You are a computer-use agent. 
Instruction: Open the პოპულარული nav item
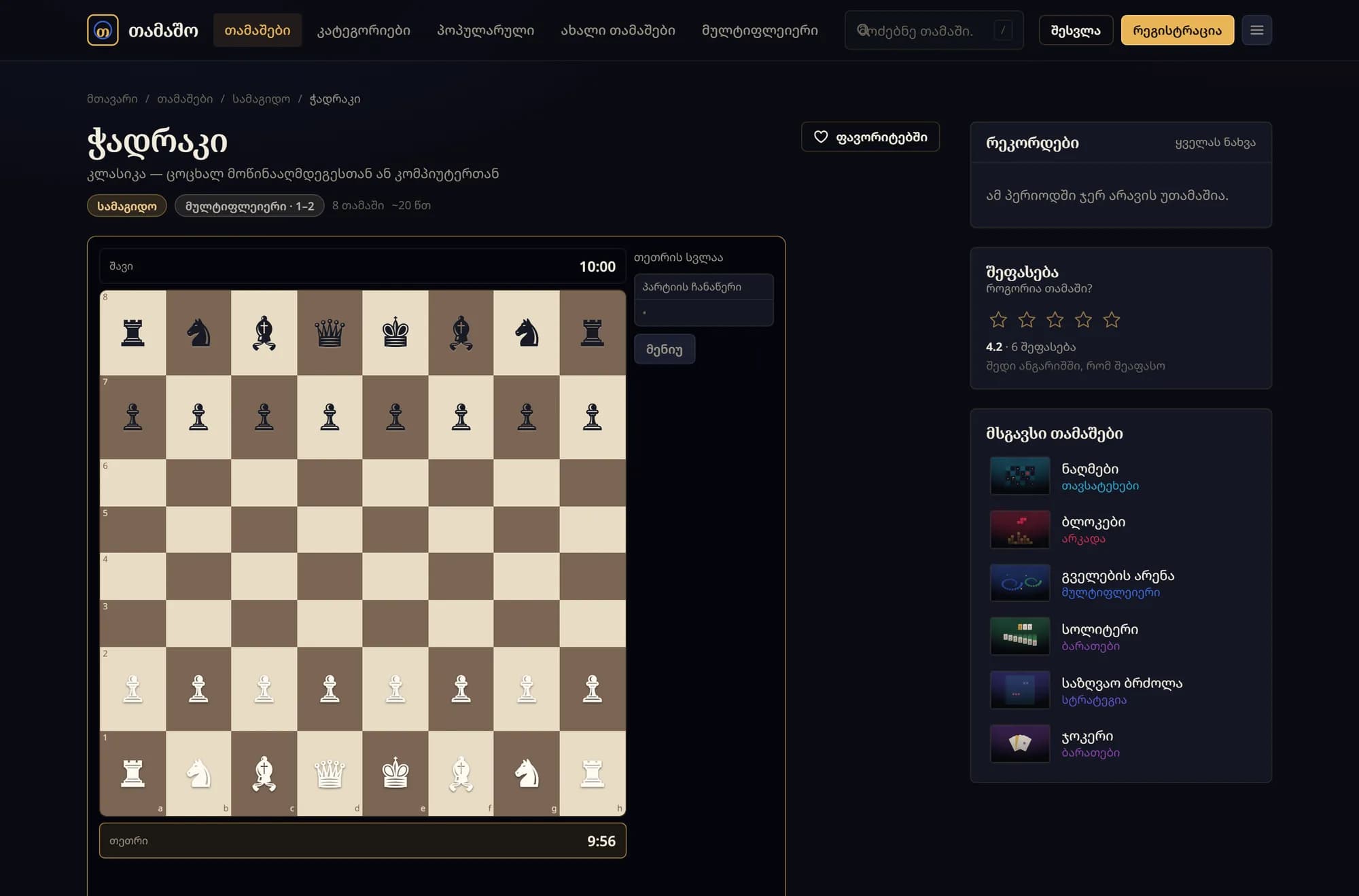point(485,31)
